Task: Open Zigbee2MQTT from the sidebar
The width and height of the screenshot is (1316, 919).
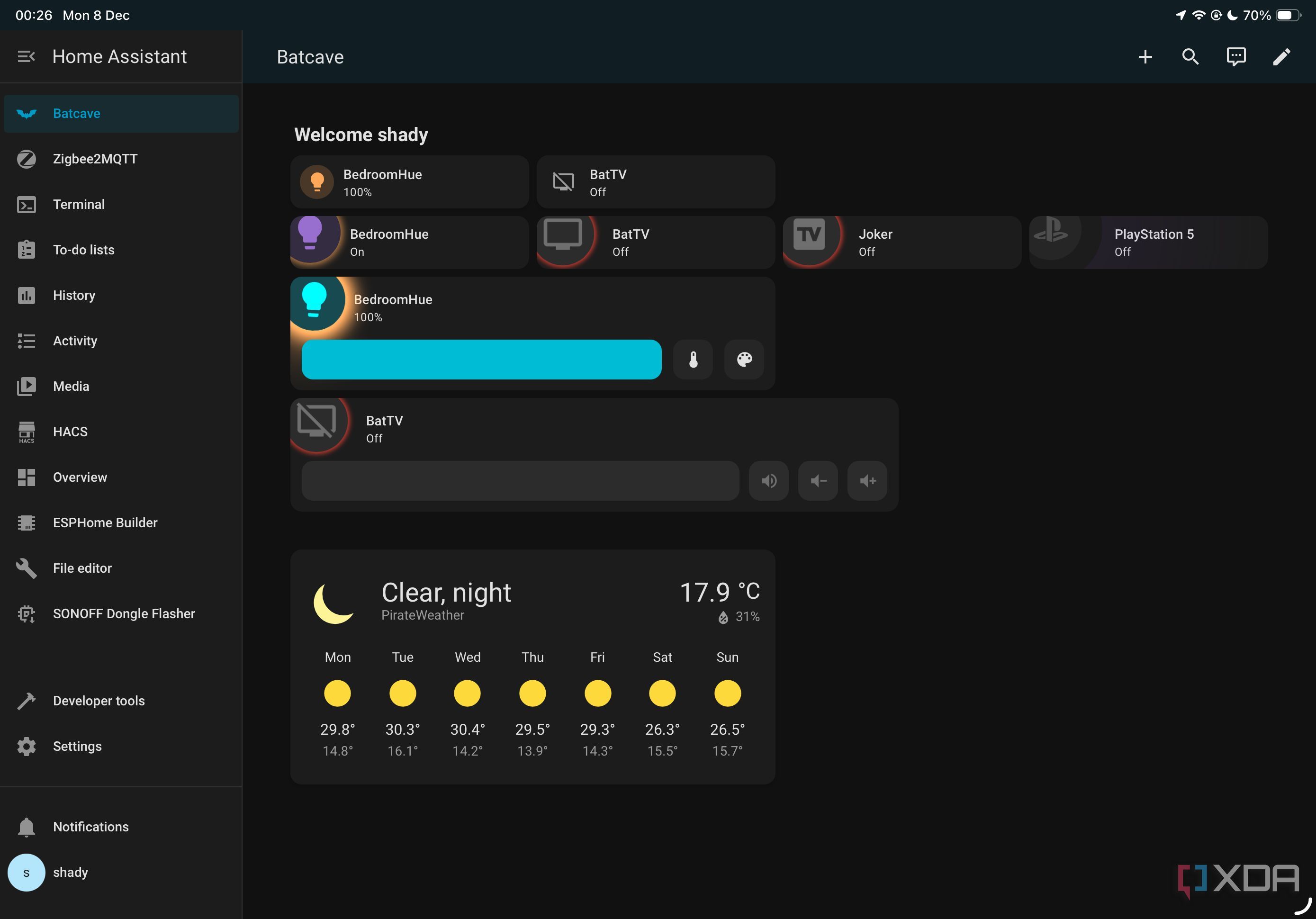Action: [121, 159]
